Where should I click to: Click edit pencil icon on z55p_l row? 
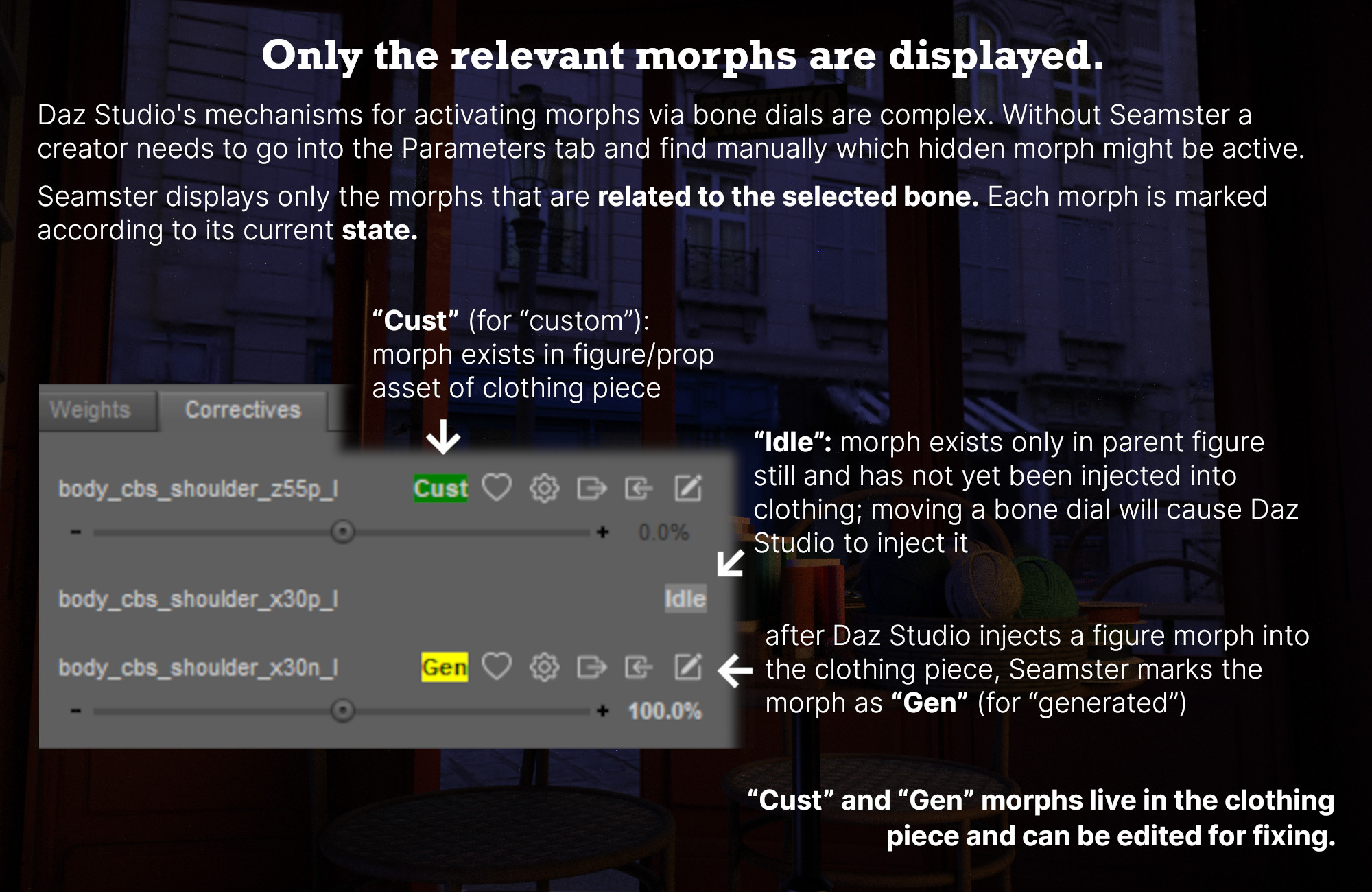tap(688, 489)
